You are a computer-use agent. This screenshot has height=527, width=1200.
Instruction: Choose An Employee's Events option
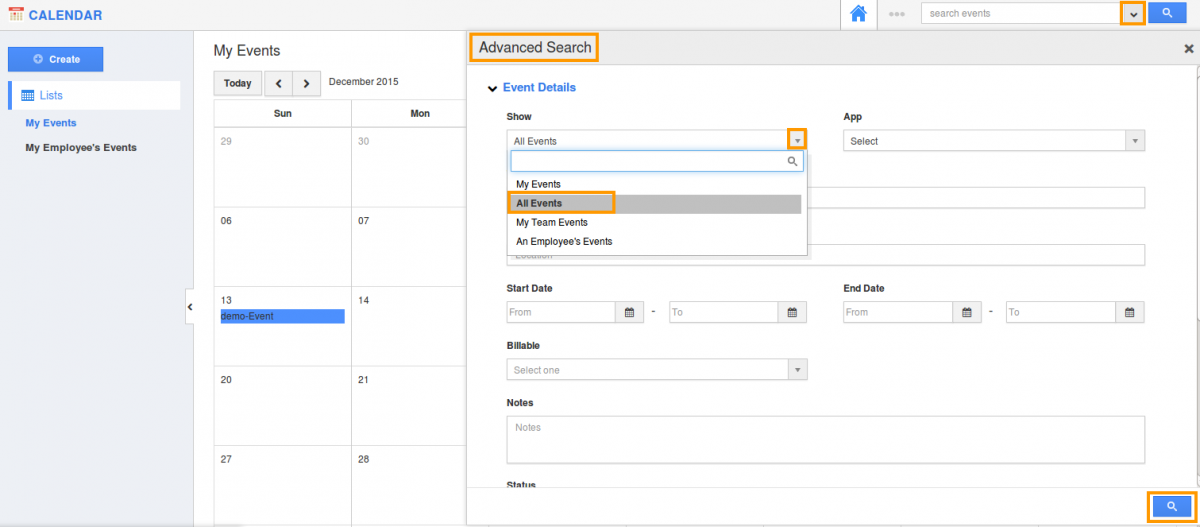(564, 241)
